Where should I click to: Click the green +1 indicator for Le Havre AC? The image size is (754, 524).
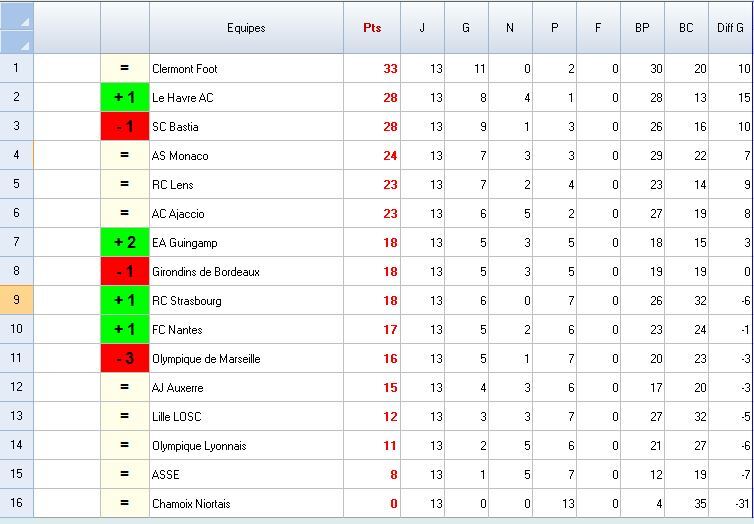pyautogui.click(x=125, y=98)
